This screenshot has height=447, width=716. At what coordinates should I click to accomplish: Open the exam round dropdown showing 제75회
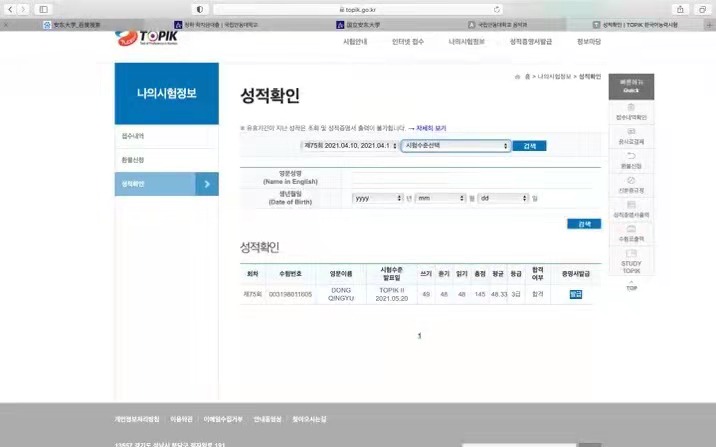[x=349, y=146]
